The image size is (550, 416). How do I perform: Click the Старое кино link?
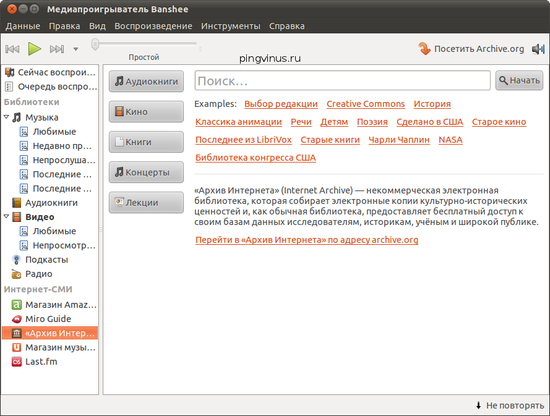[x=499, y=122]
